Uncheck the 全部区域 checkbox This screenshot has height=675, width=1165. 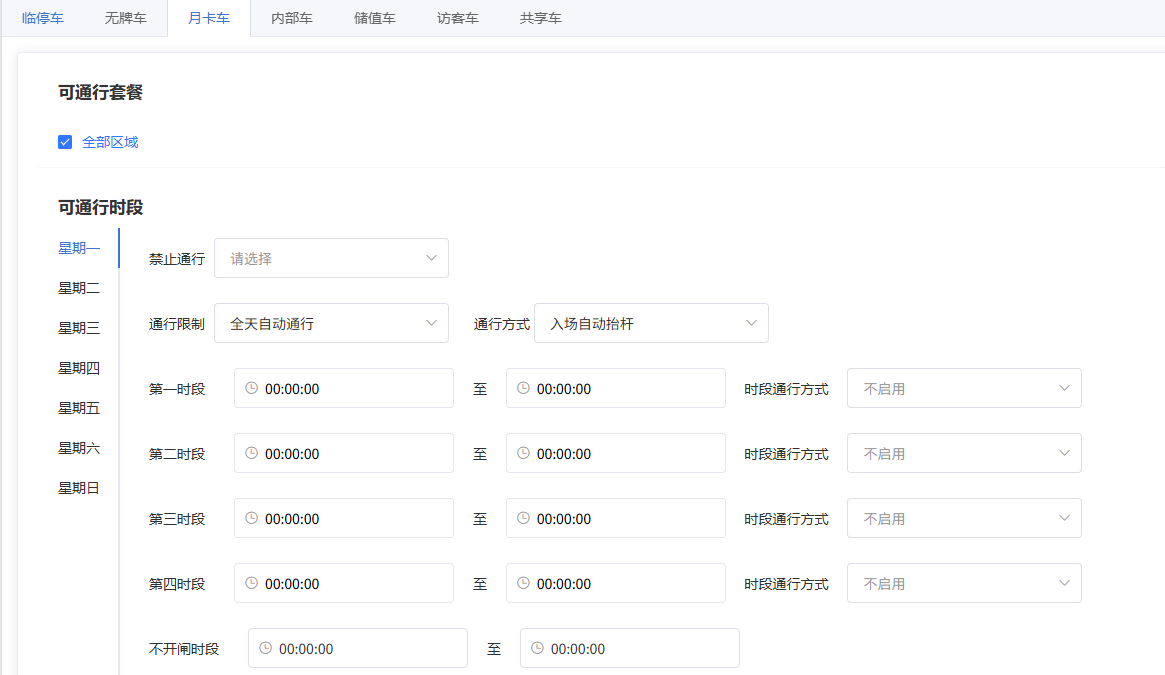tap(65, 142)
